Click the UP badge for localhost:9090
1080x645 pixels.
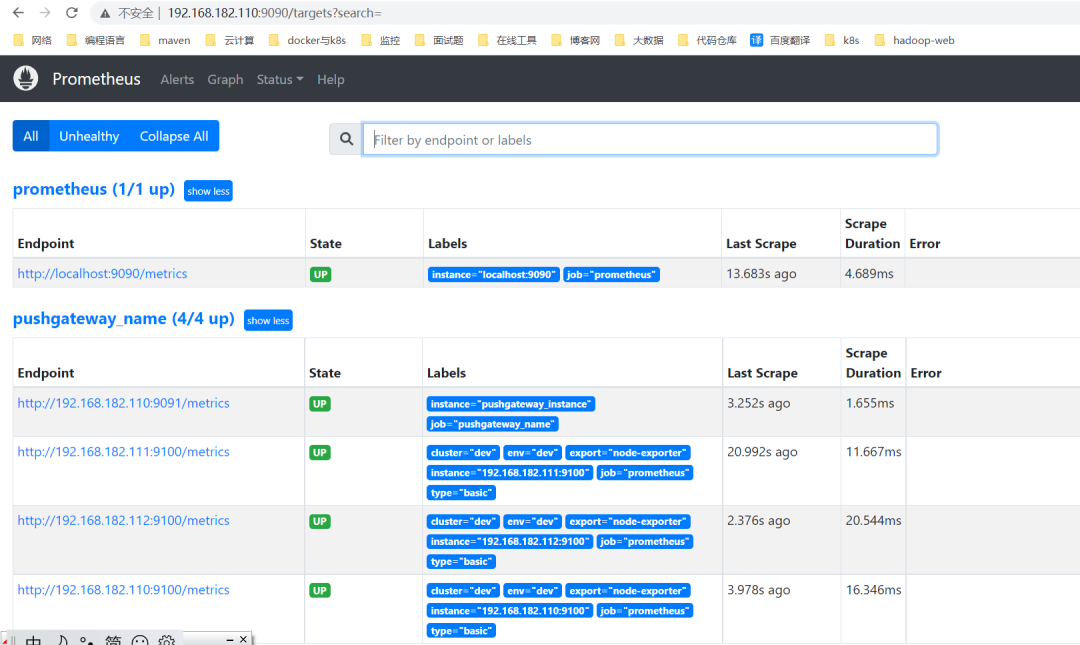coord(320,274)
